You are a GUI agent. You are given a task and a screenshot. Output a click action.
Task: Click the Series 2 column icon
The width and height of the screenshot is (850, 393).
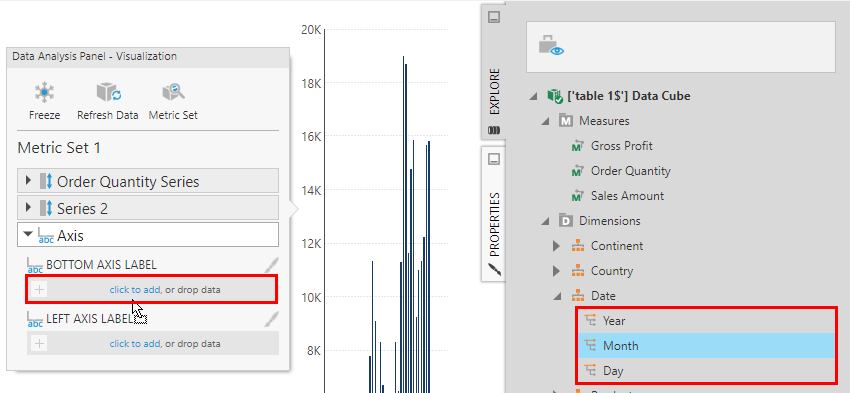[46, 208]
